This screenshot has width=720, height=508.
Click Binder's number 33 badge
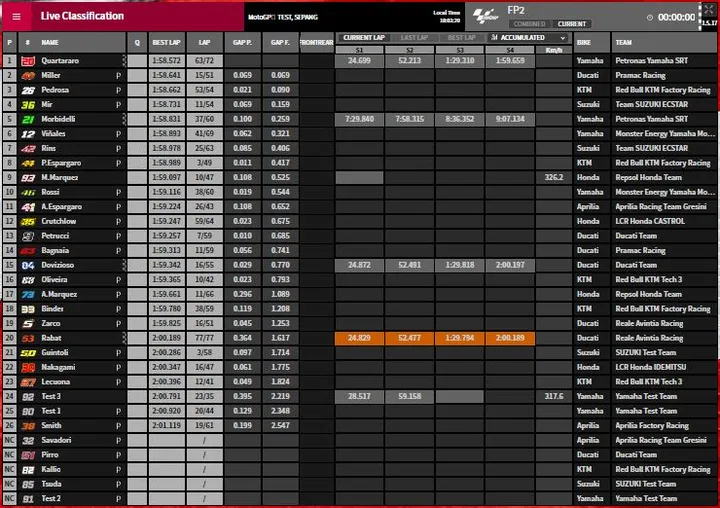click(28, 309)
